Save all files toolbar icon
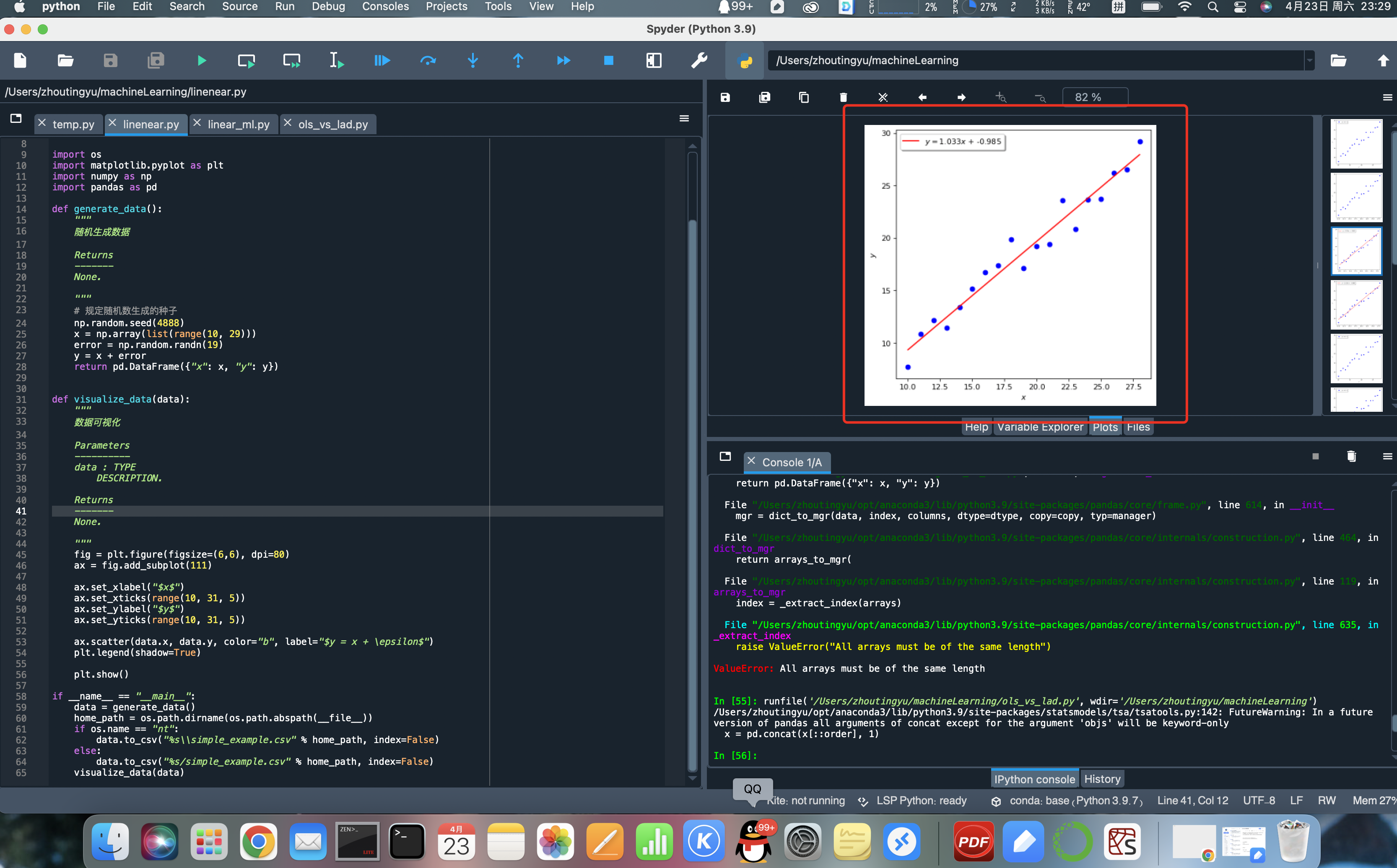Image resolution: width=1397 pixels, height=868 pixels. click(156, 60)
